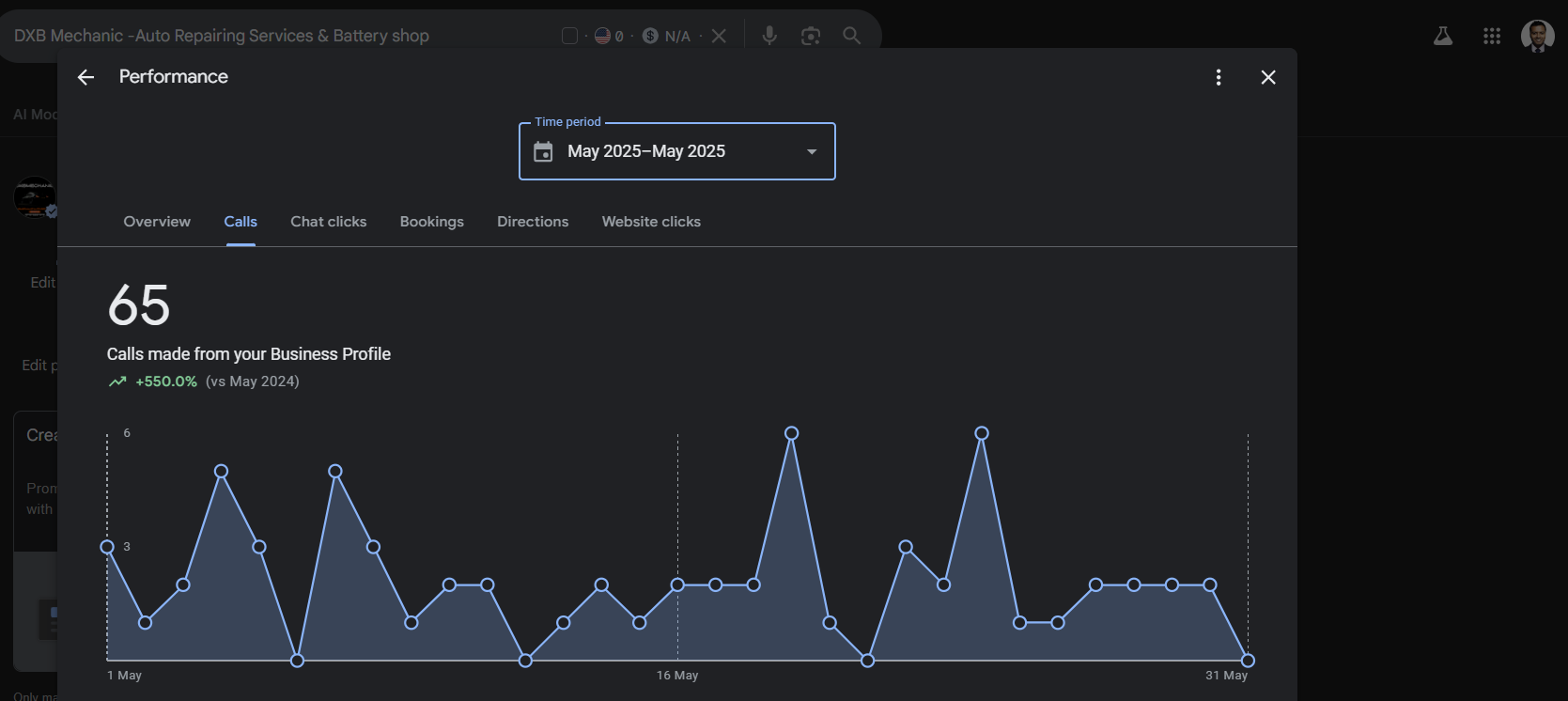The image size is (1568, 701).
Task: Clear the search box with the X
Action: (719, 36)
